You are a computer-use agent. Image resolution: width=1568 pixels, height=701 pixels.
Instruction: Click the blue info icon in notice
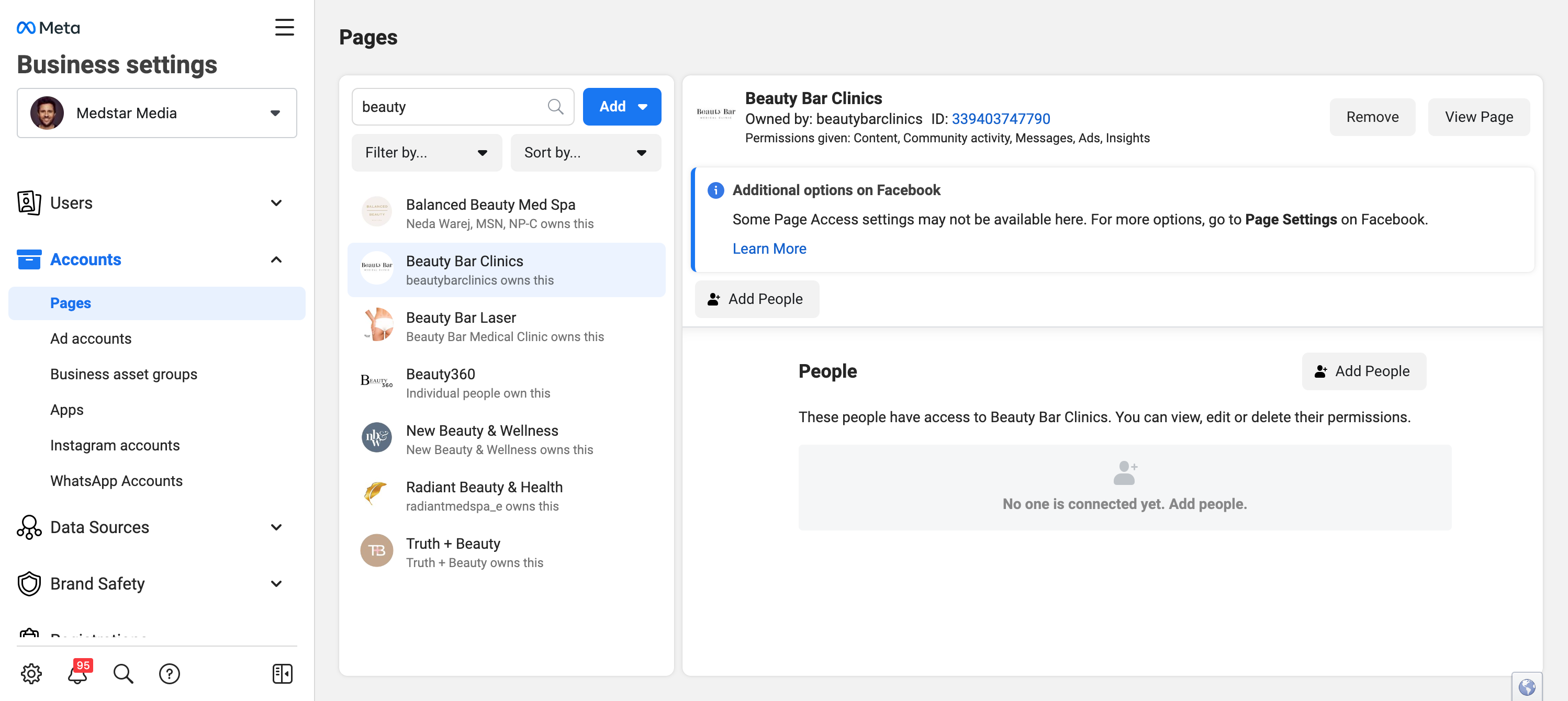click(x=715, y=190)
